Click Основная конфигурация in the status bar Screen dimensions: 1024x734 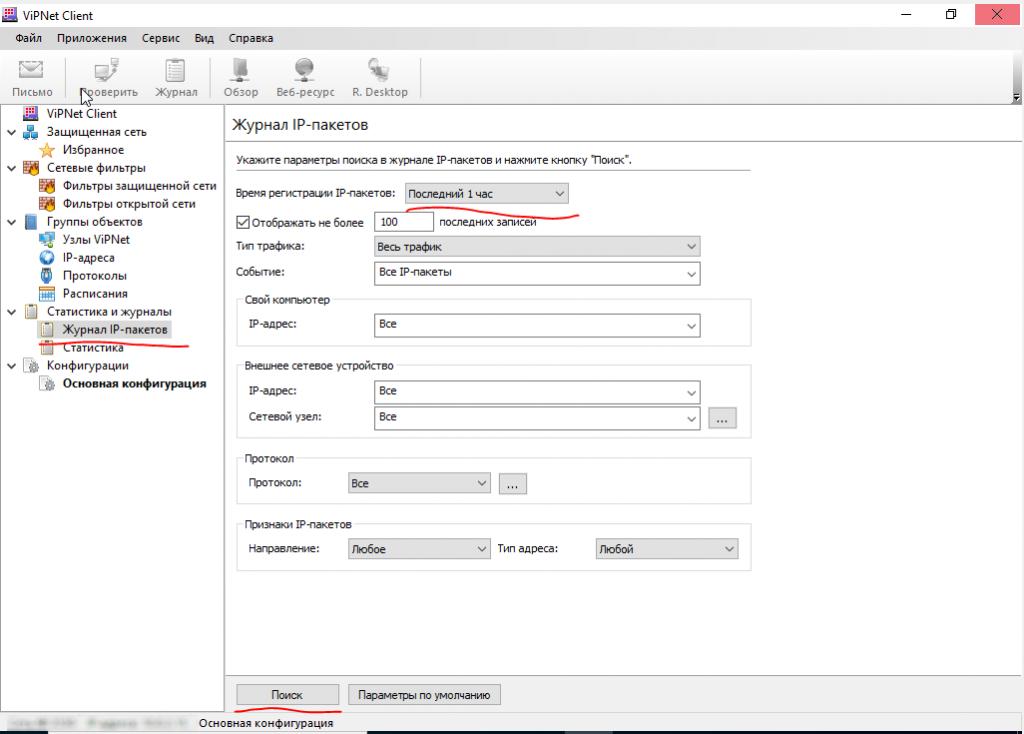266,723
